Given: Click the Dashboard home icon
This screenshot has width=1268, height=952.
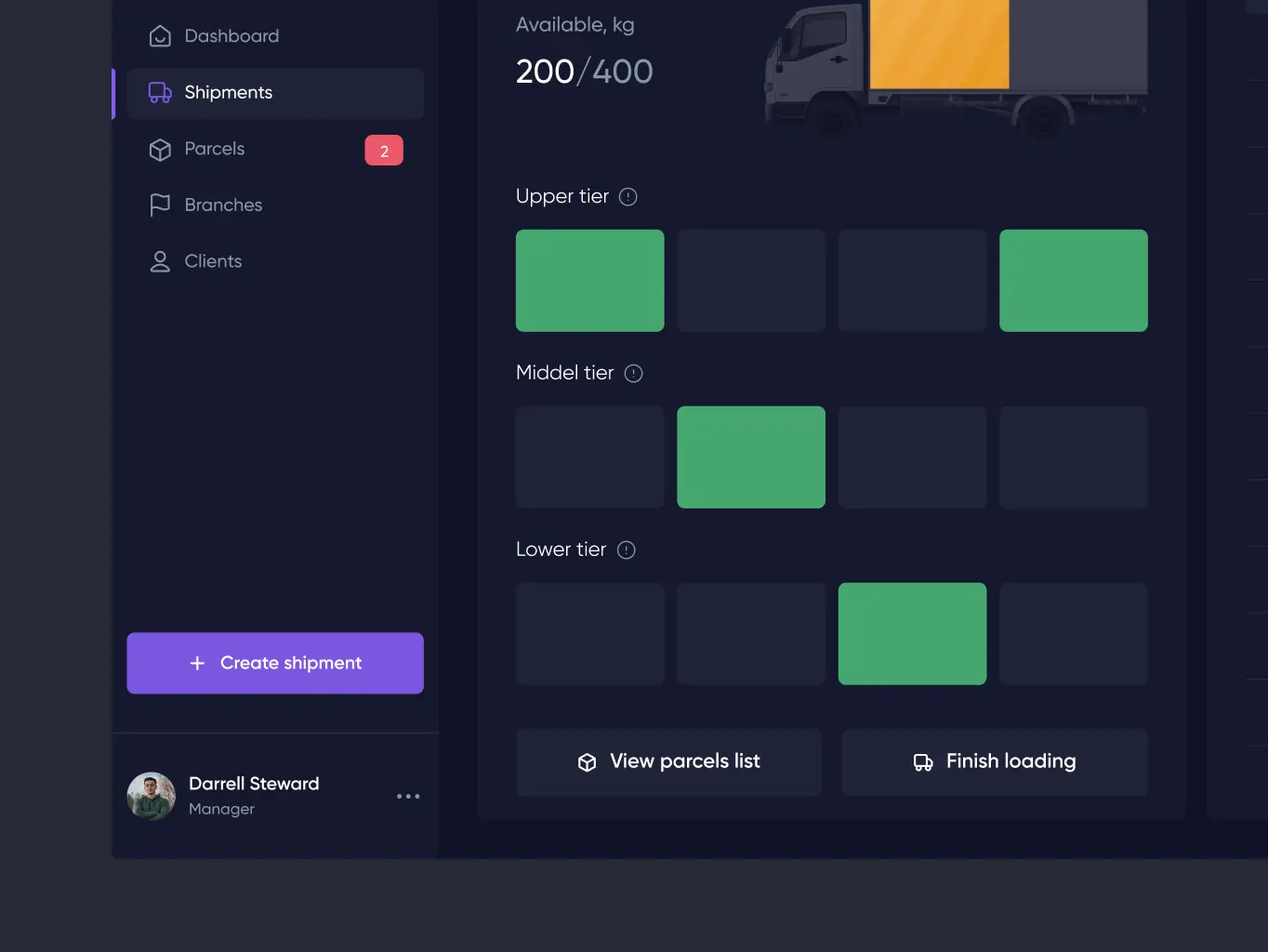Looking at the screenshot, I should coord(160,36).
